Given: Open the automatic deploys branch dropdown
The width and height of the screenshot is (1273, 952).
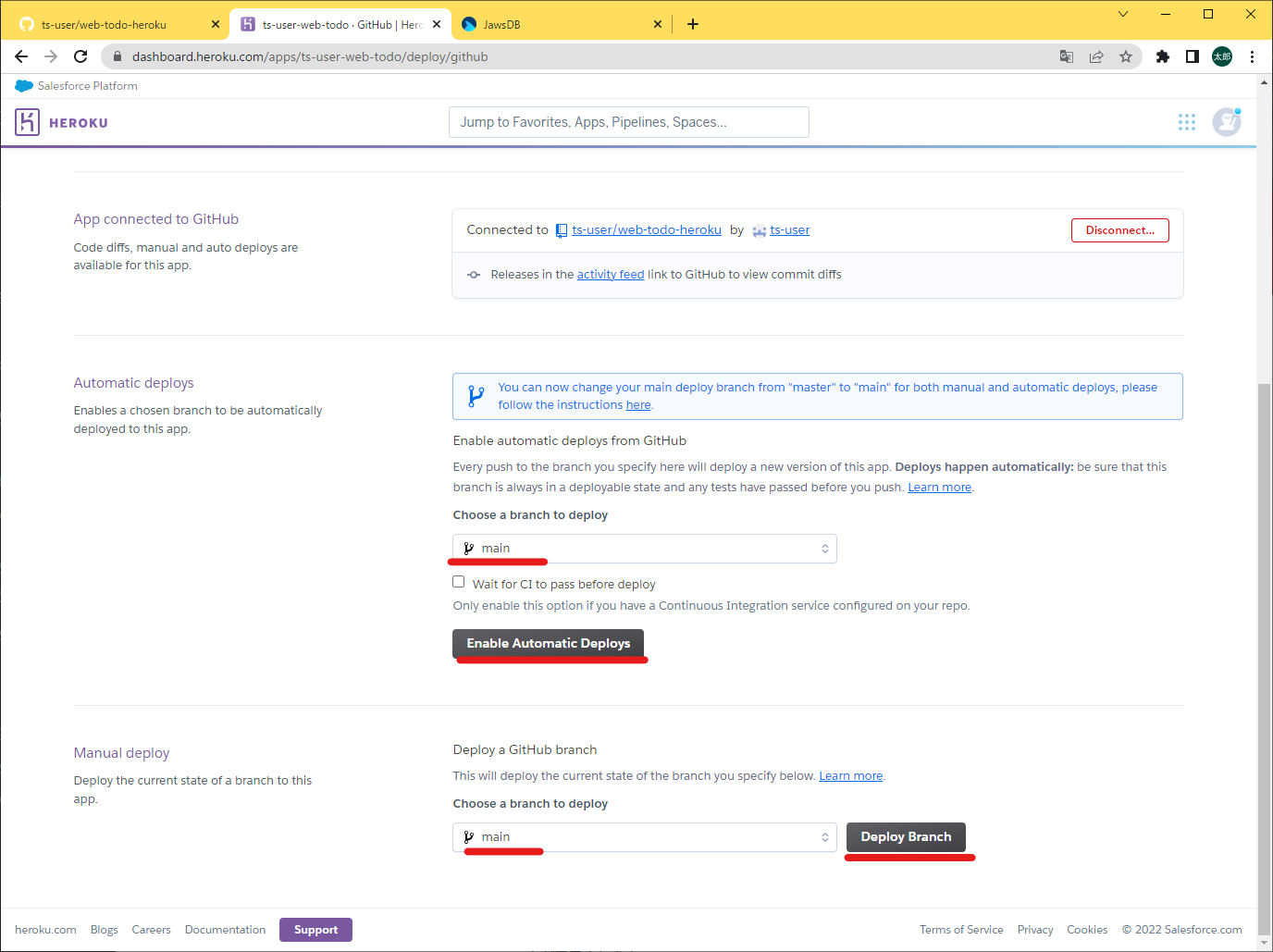Looking at the screenshot, I should coord(645,549).
